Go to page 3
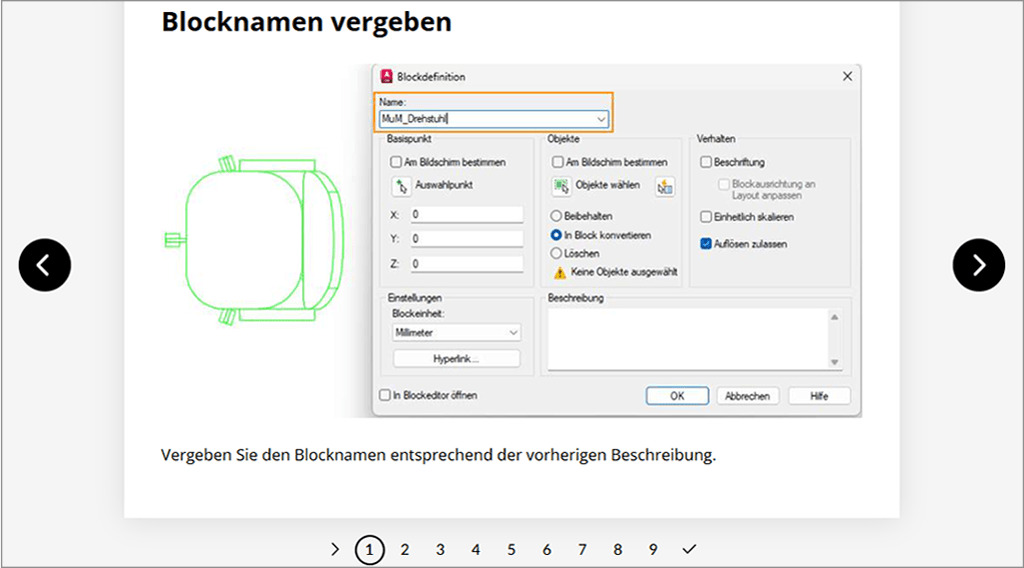The height and width of the screenshot is (568, 1024). 440,550
